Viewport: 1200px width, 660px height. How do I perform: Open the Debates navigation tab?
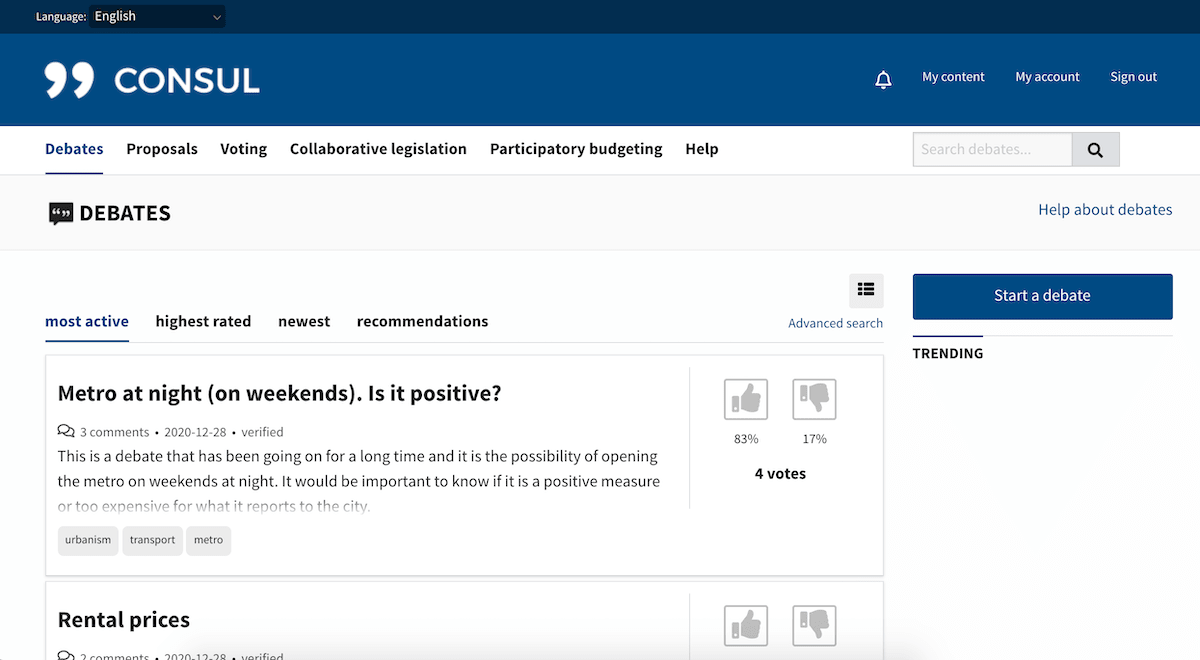tap(74, 149)
